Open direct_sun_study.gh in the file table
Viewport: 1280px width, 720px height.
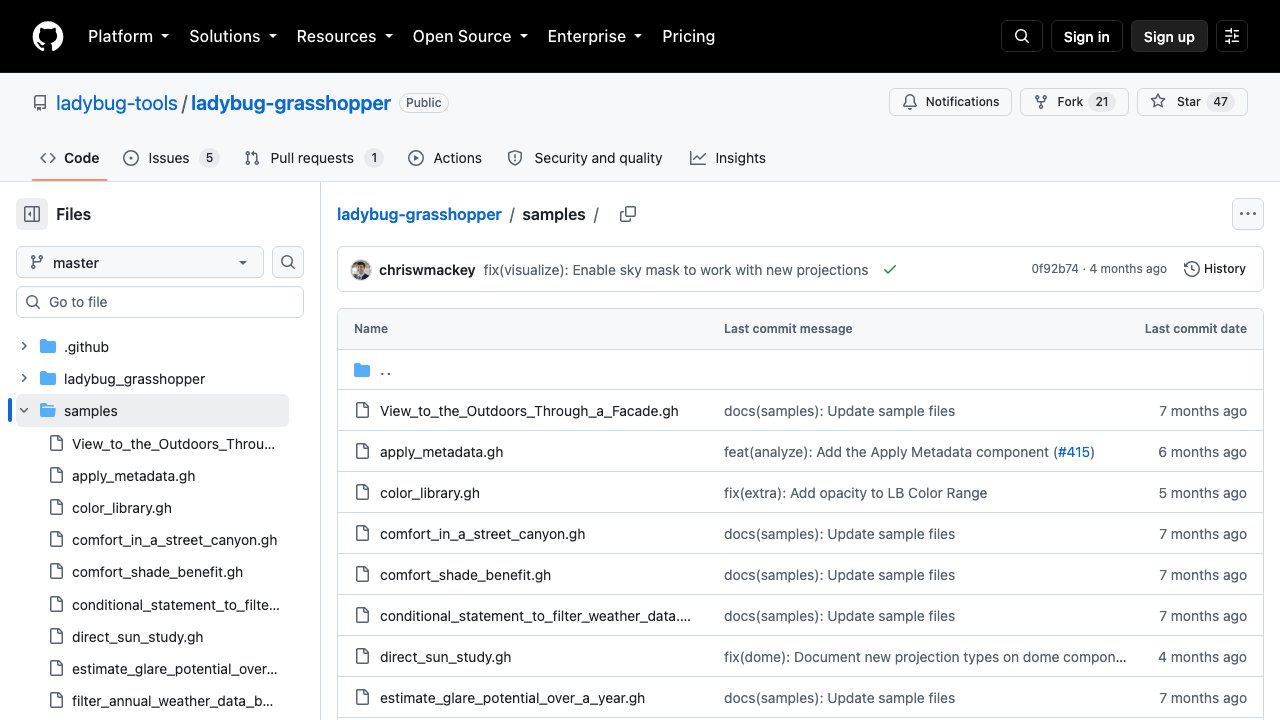click(x=446, y=657)
